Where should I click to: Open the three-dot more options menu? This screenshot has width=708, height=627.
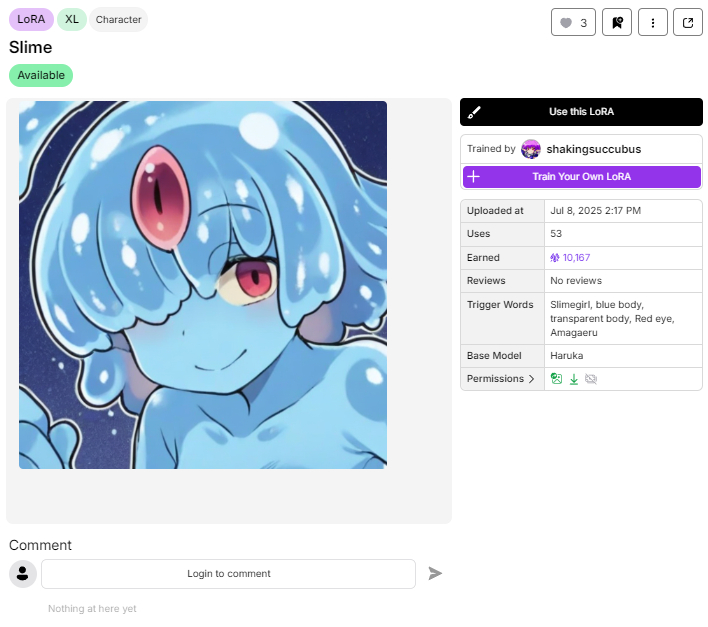click(x=652, y=23)
